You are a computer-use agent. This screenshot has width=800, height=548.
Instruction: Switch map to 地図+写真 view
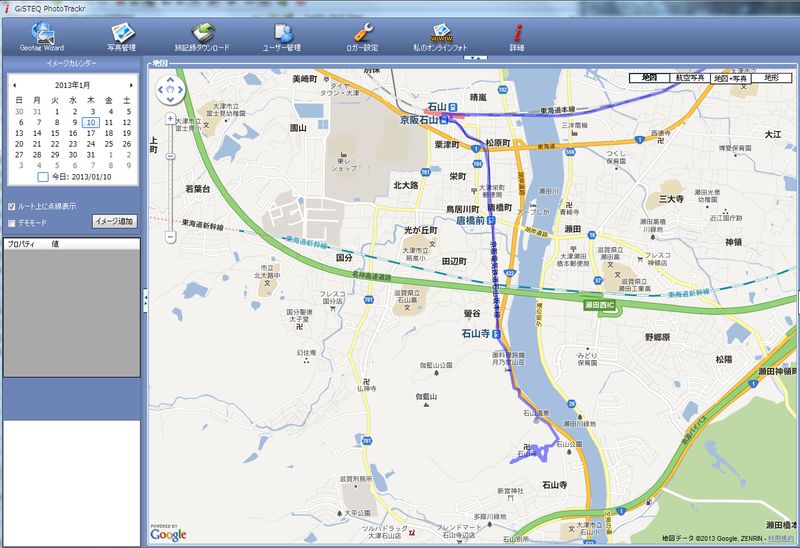coord(731,78)
